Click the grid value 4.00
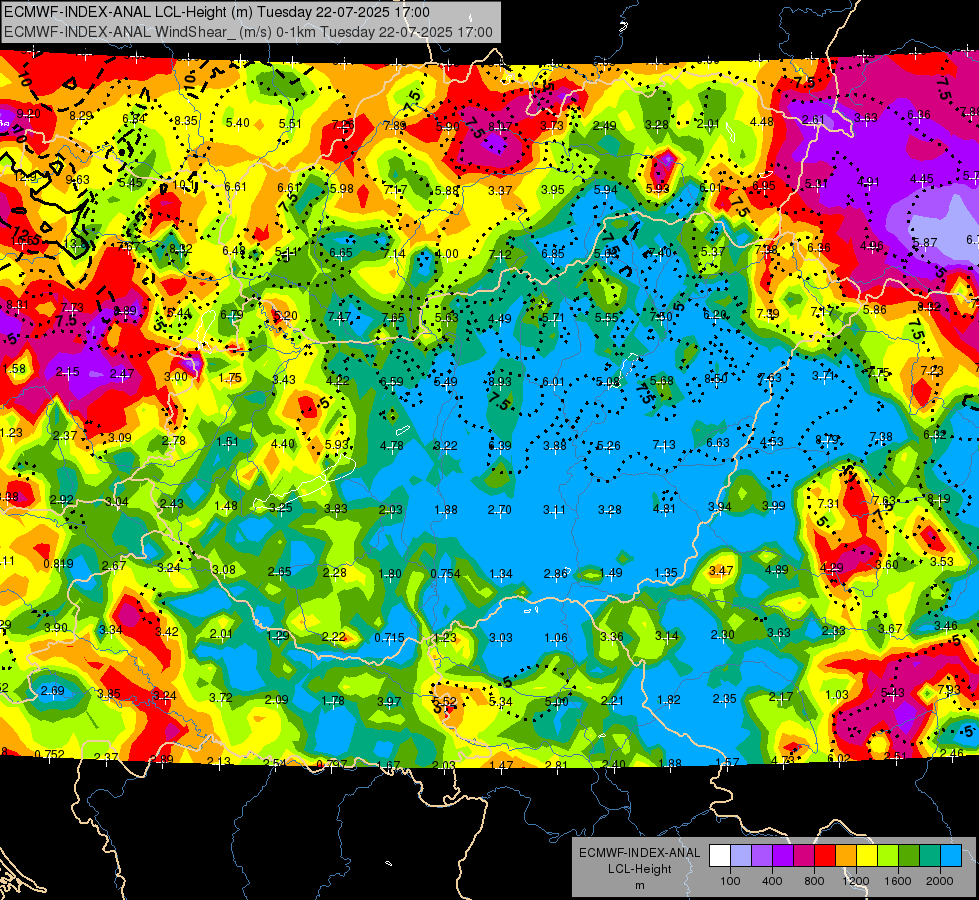Image resolution: width=979 pixels, height=900 pixels. [446, 254]
